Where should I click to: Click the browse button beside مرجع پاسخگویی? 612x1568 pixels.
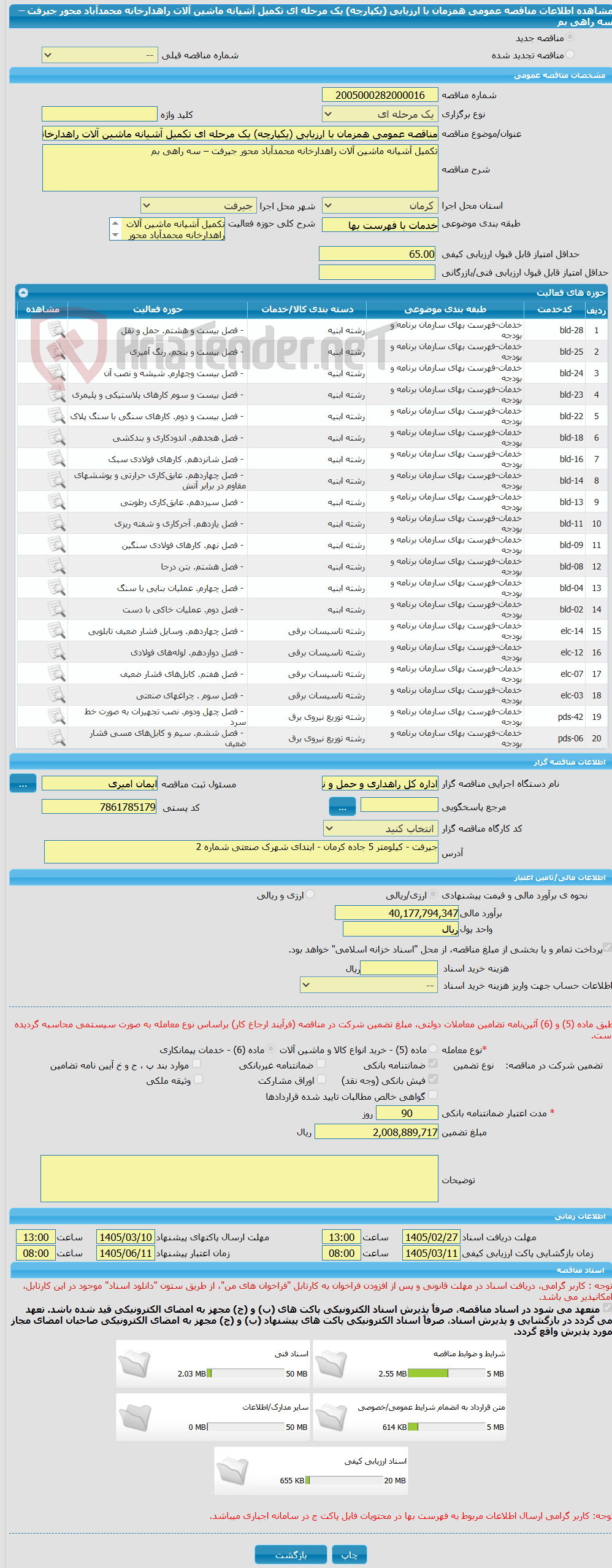pyautogui.click(x=342, y=807)
